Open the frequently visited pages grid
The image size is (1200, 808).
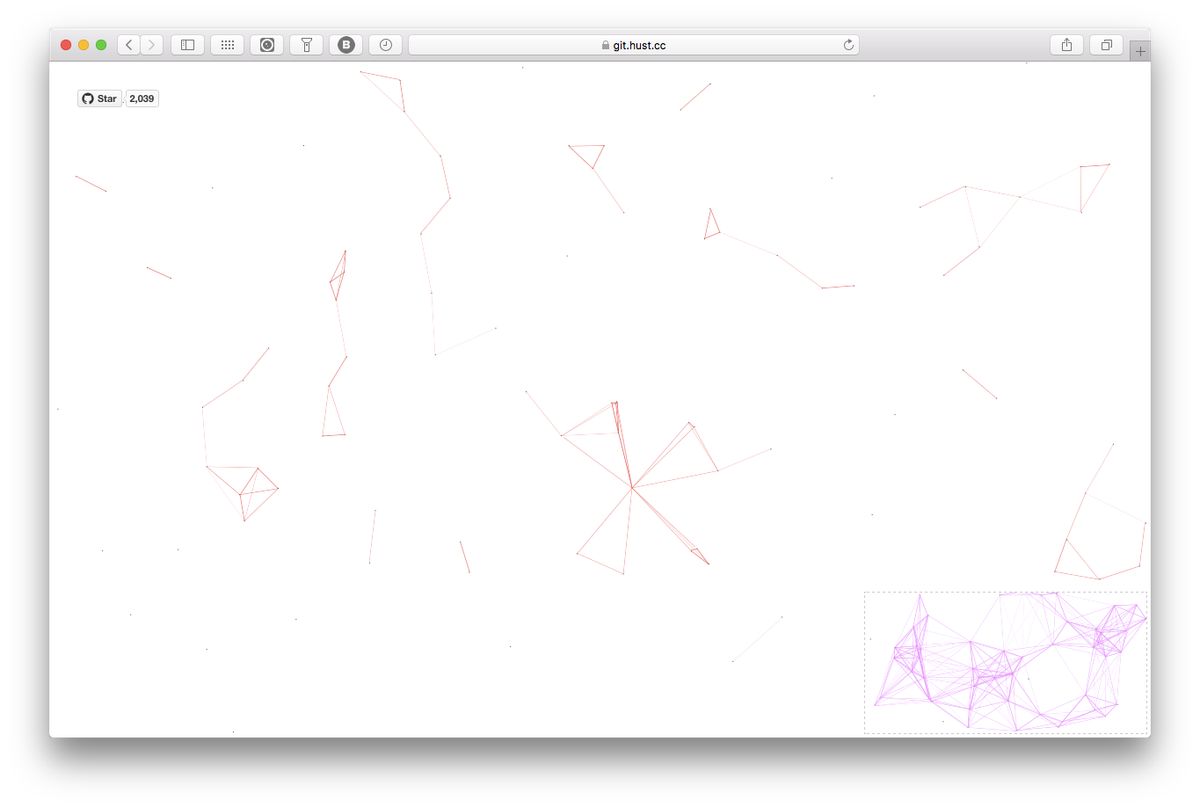click(x=227, y=44)
